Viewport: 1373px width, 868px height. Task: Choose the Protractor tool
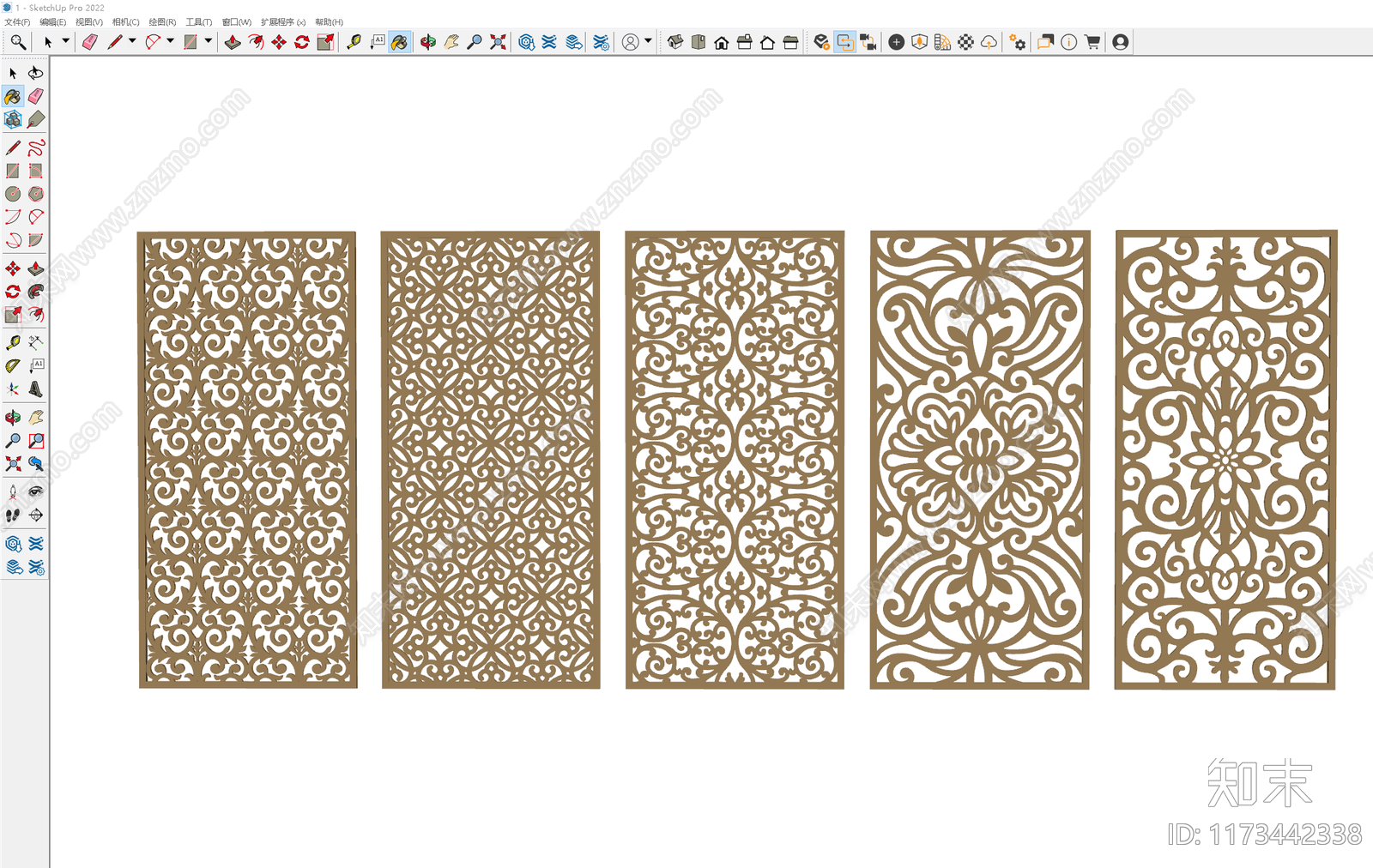(x=13, y=365)
